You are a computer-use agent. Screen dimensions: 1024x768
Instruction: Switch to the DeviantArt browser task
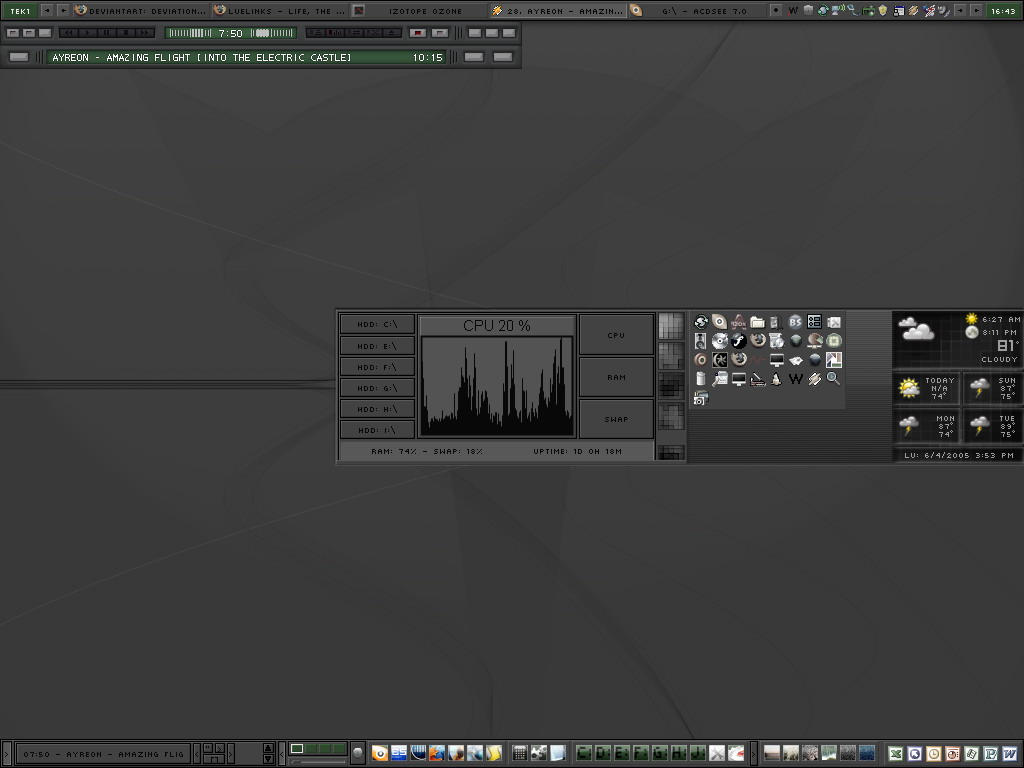(x=140, y=10)
